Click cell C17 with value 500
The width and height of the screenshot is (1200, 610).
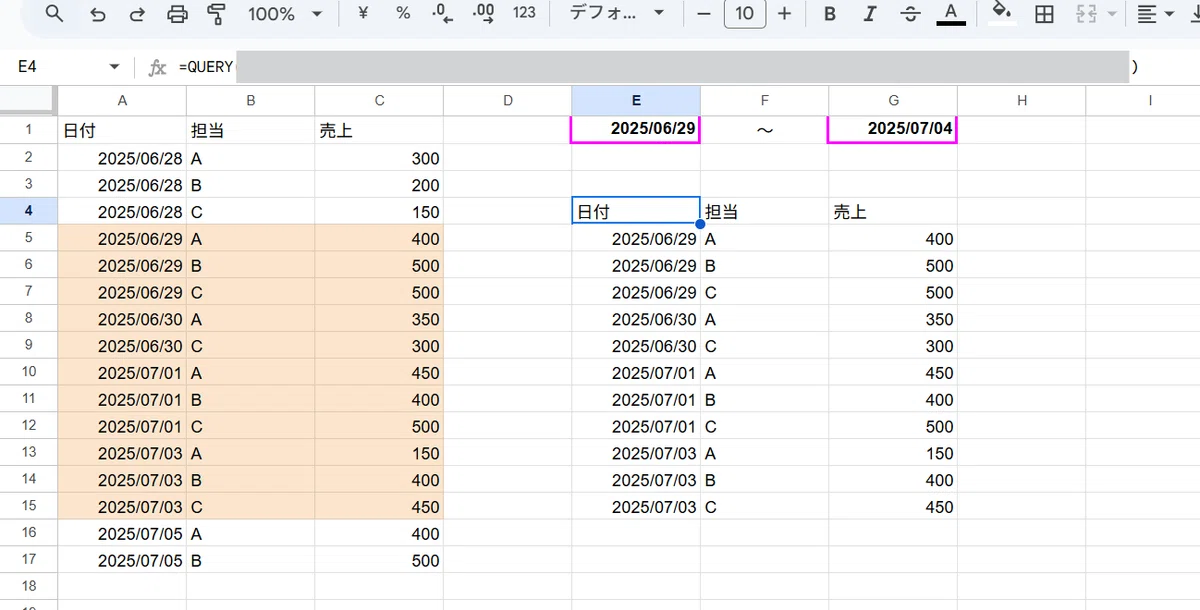(379, 560)
